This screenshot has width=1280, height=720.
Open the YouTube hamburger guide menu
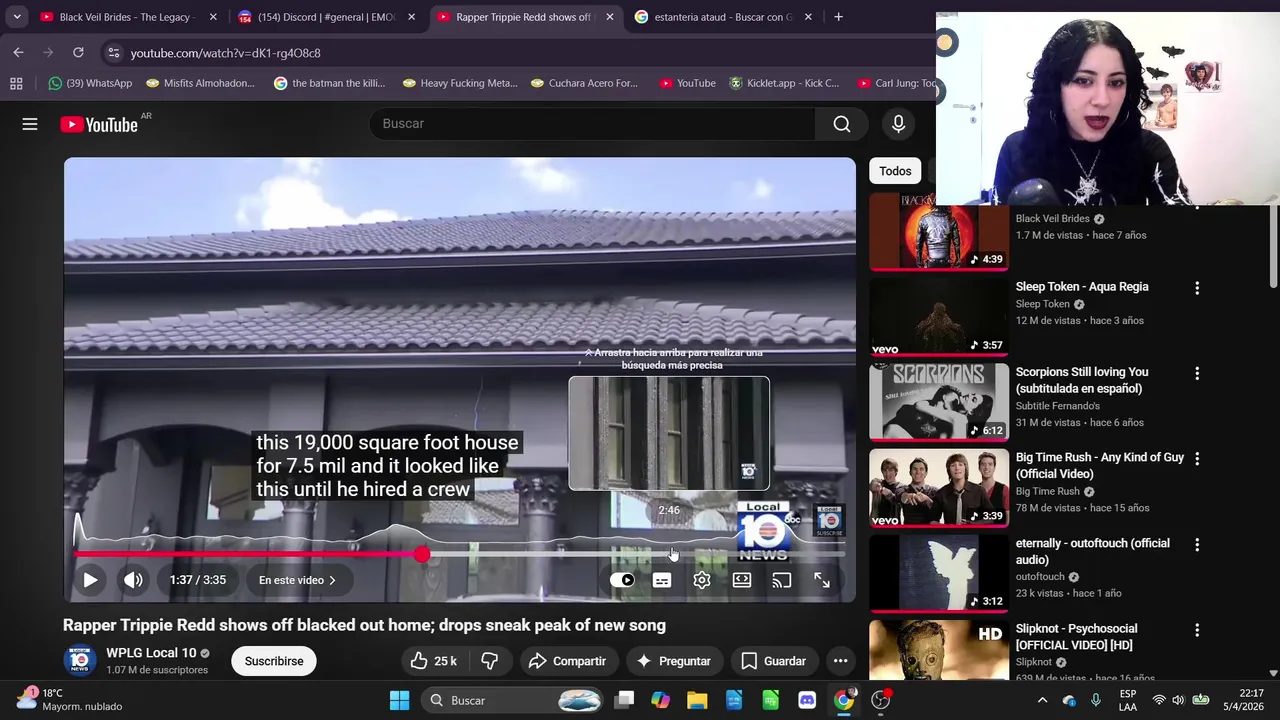30,124
